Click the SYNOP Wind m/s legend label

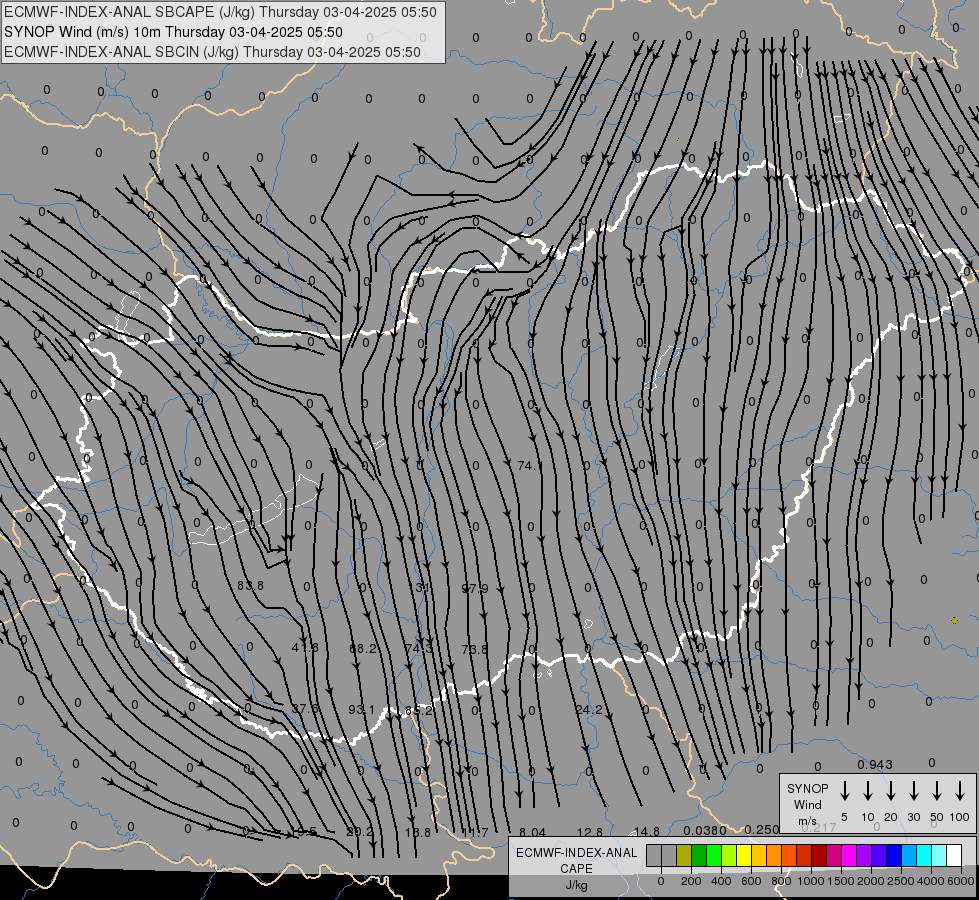click(x=807, y=804)
